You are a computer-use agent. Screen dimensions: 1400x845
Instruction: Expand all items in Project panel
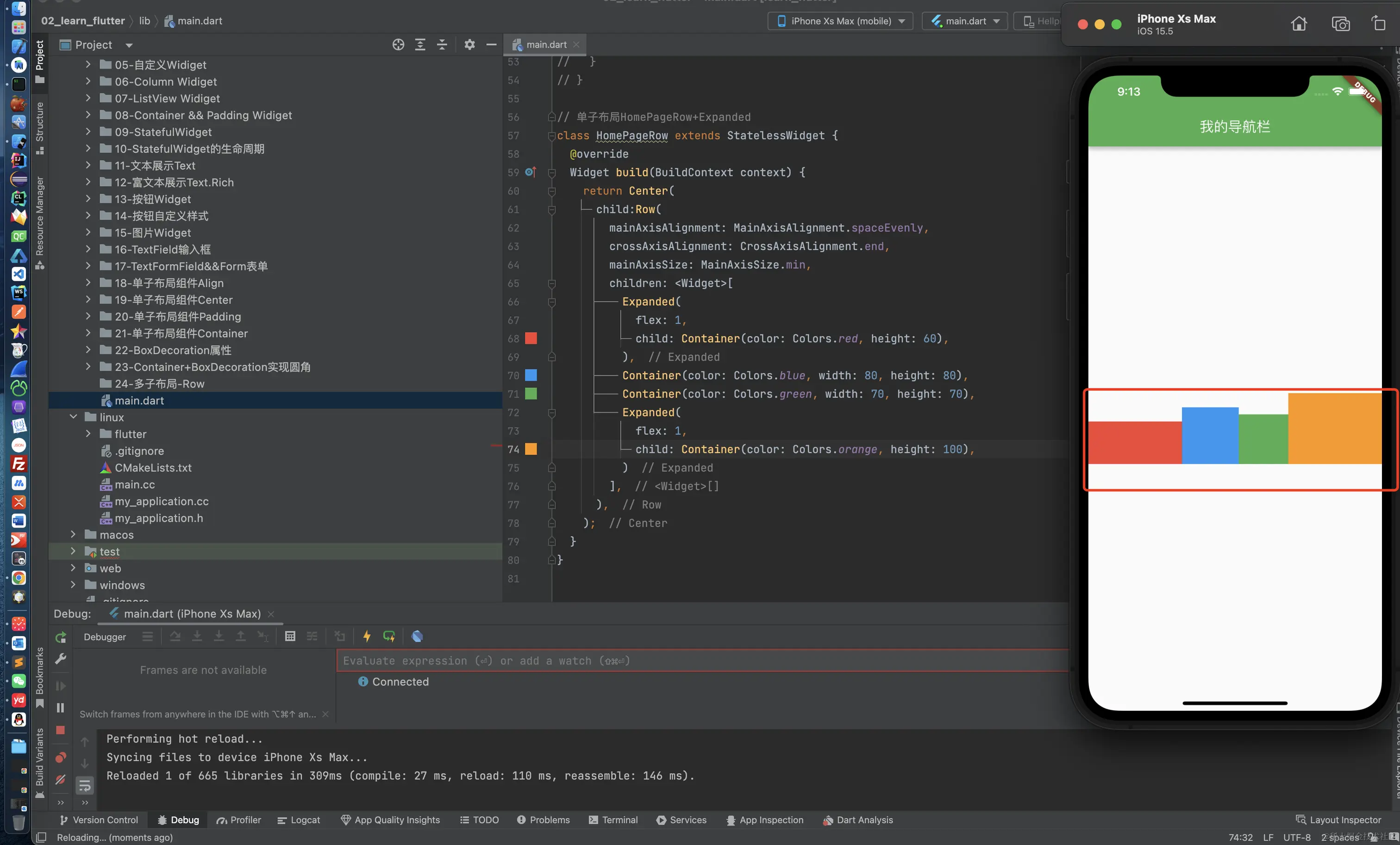[x=420, y=45]
